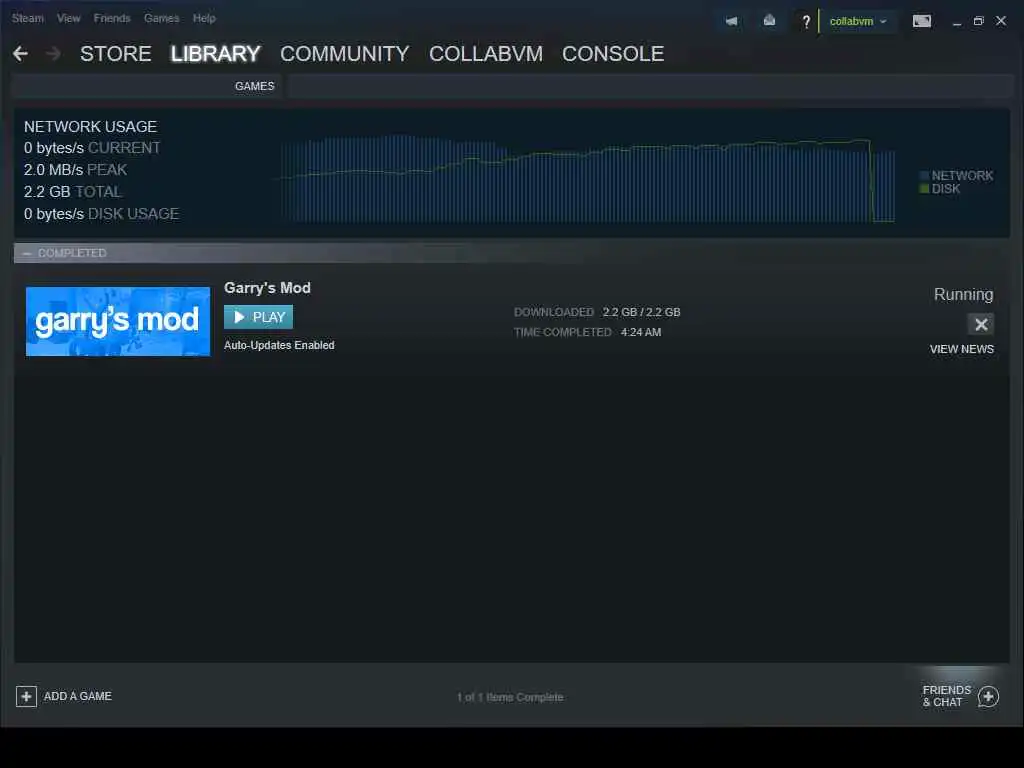Click Add a Game label
The height and width of the screenshot is (768, 1024).
click(x=78, y=696)
